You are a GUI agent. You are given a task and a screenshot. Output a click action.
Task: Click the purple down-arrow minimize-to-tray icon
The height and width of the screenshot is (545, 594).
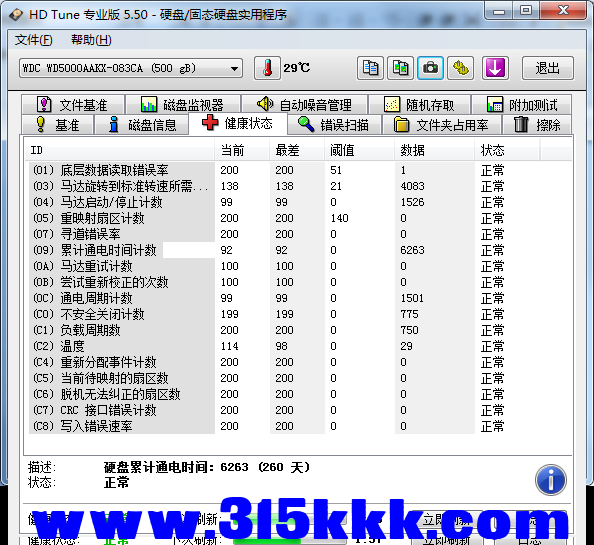(x=495, y=68)
